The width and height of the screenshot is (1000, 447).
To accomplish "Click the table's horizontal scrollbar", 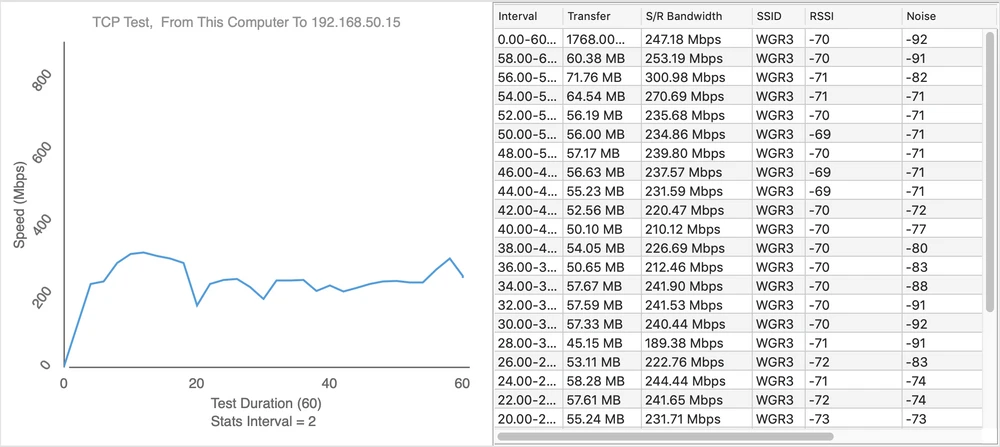I will (x=665, y=437).
